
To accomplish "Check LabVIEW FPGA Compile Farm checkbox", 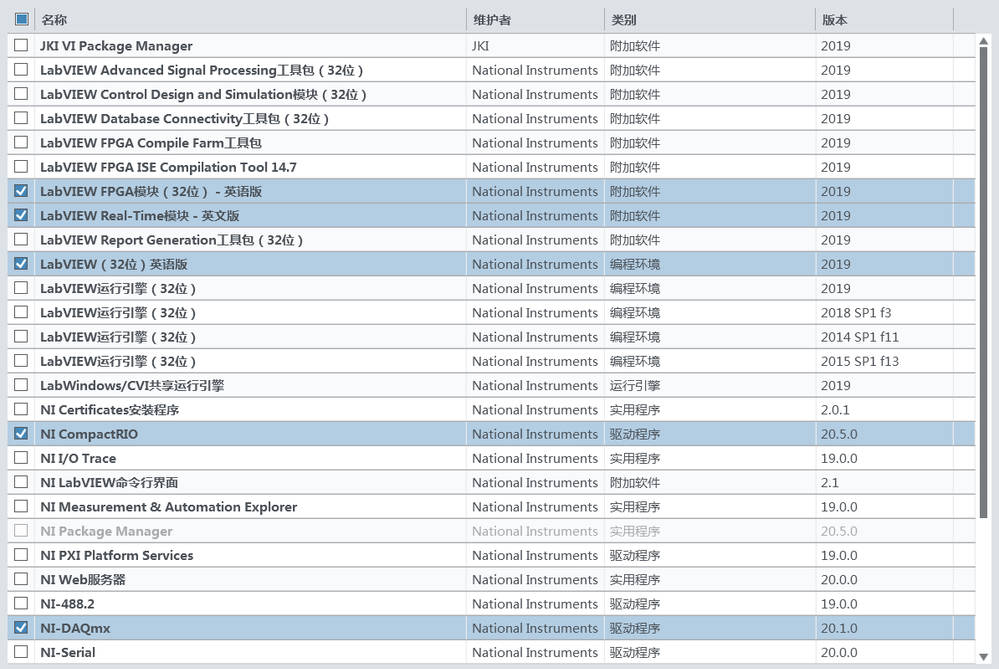I will coord(21,142).
